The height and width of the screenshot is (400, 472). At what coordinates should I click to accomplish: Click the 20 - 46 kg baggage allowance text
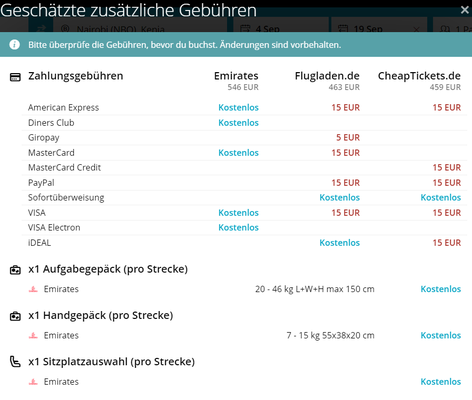pyautogui.click(x=315, y=289)
